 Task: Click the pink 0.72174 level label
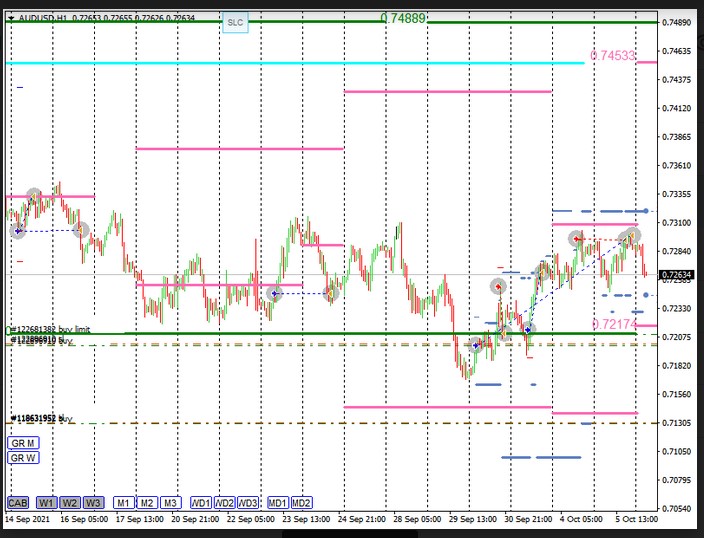(613, 324)
